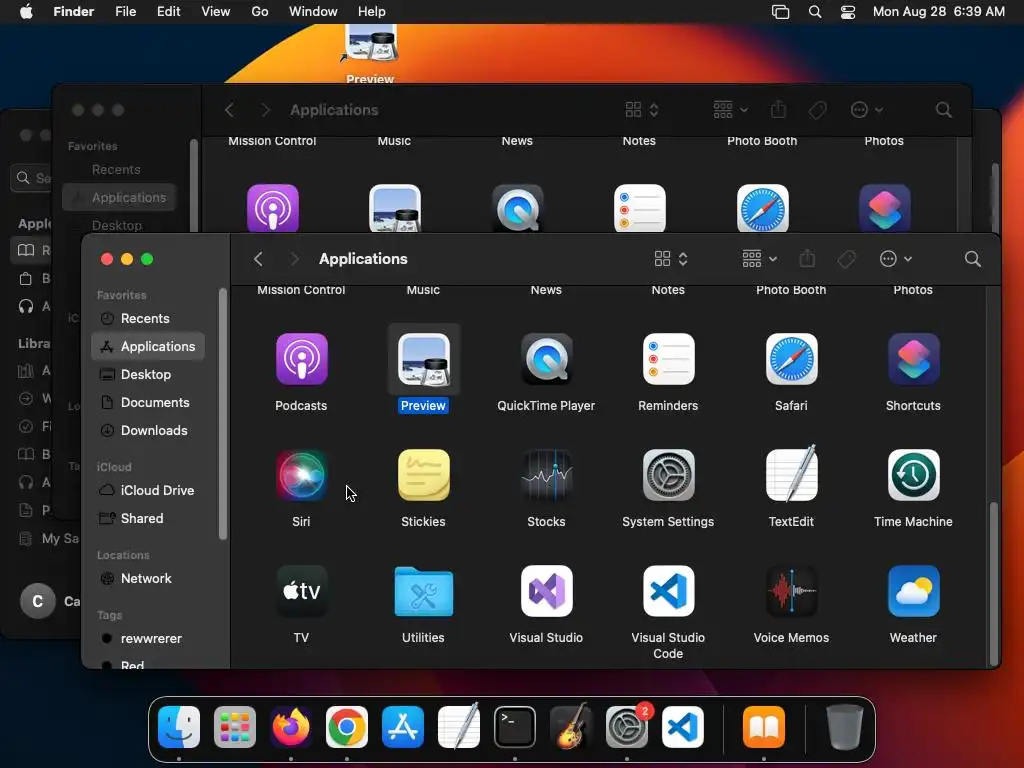The width and height of the screenshot is (1024, 768).
Task: Open the Help menu
Action: tap(372, 12)
